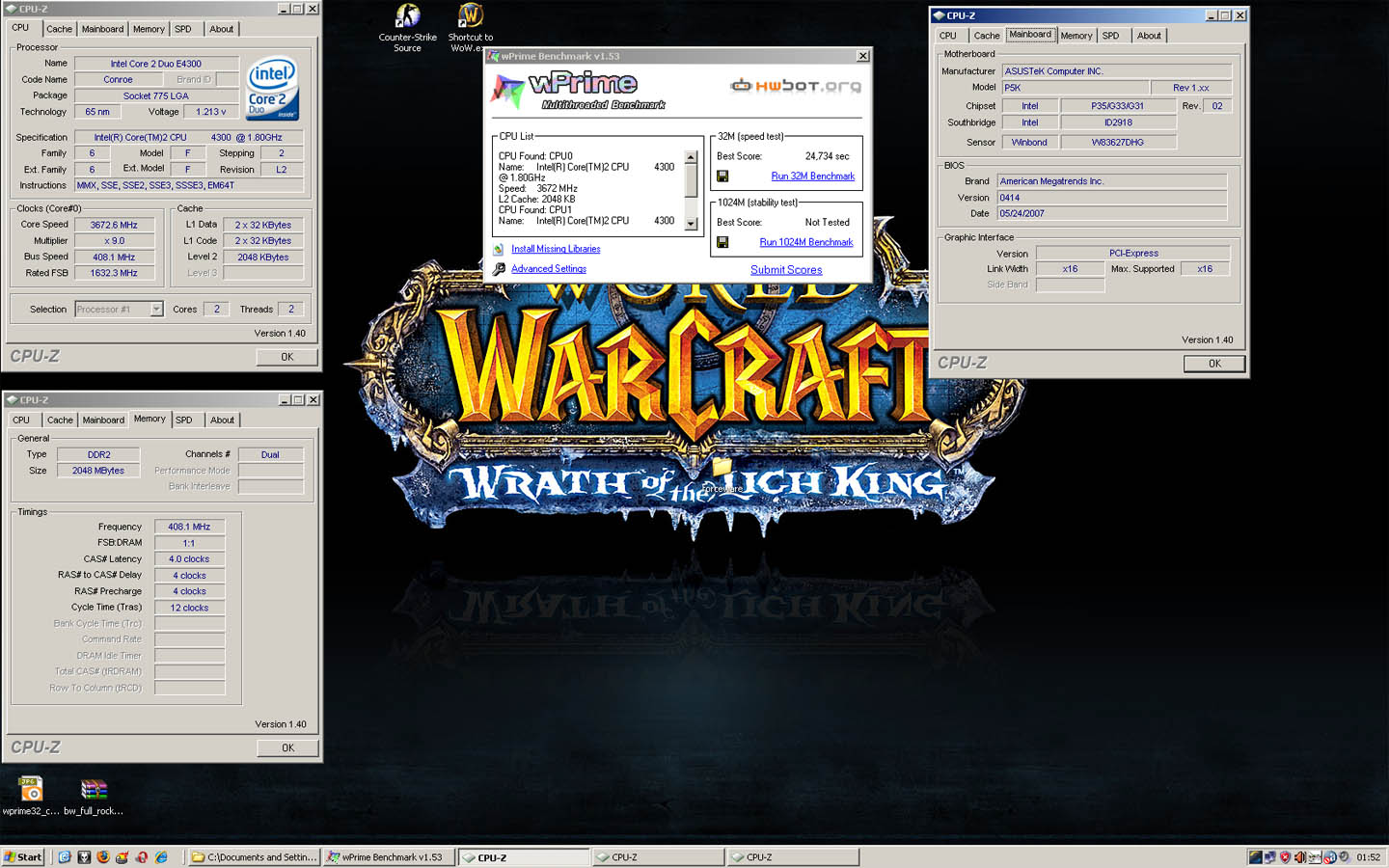
Task: Click the Manufacturer value 'ASUSTeK Computer INC.'
Action: click(x=1116, y=71)
